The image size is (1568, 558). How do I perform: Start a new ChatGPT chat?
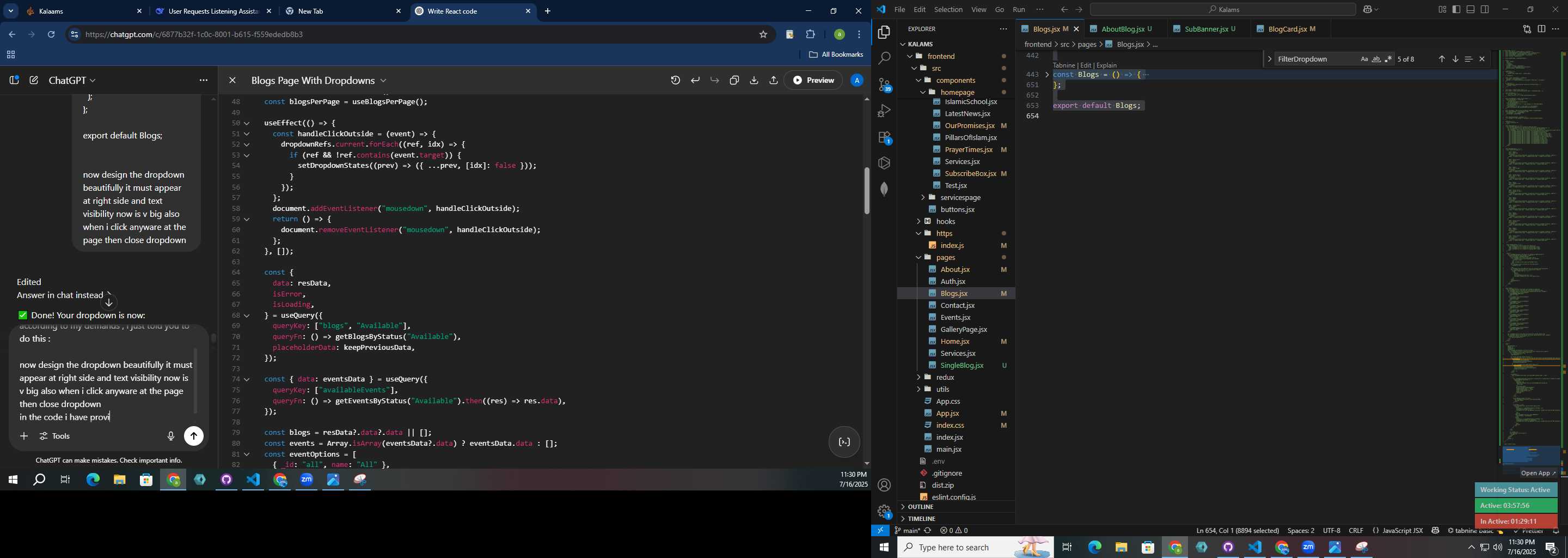(x=34, y=81)
